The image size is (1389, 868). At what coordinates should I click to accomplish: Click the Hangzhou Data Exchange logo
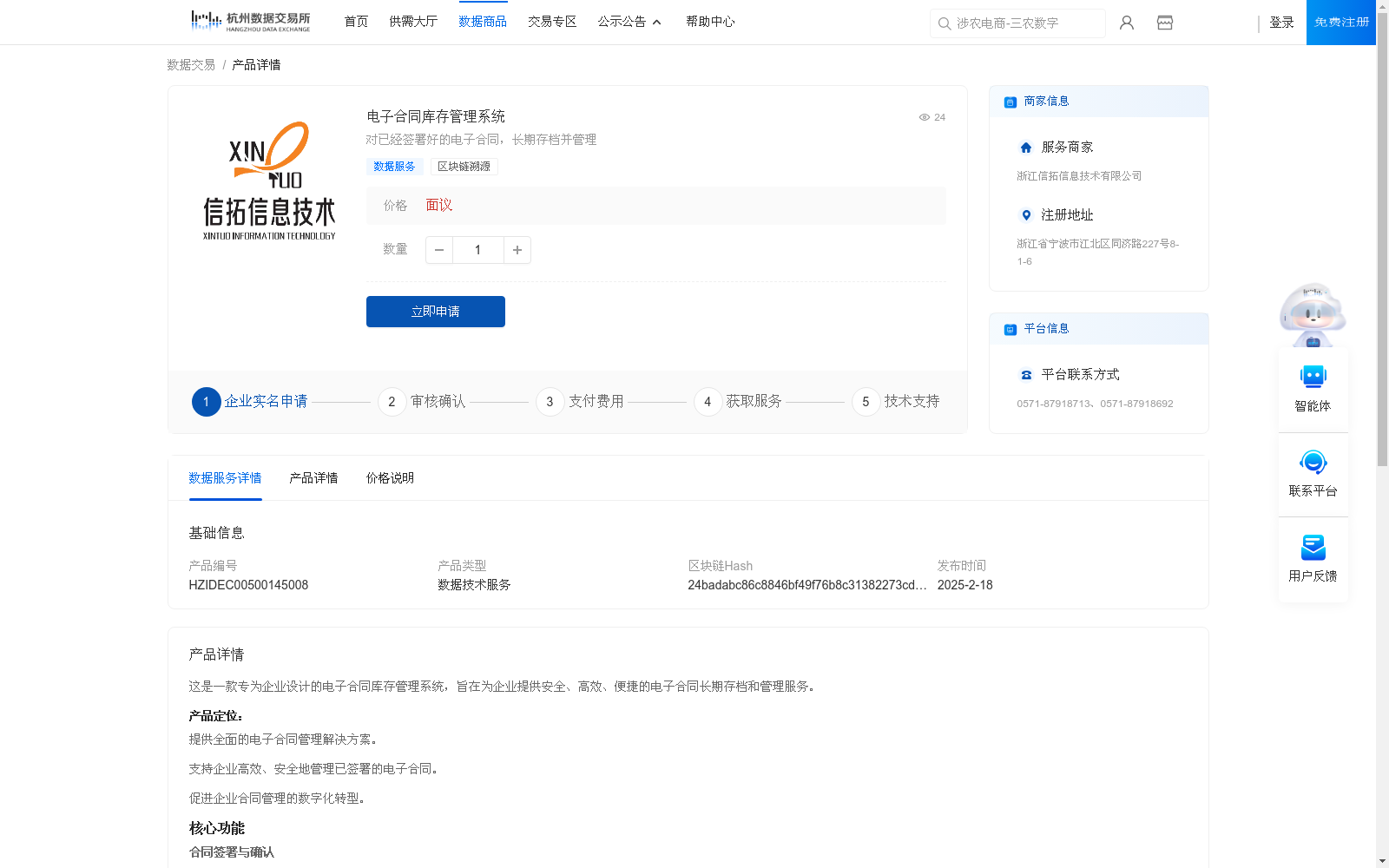click(250, 22)
